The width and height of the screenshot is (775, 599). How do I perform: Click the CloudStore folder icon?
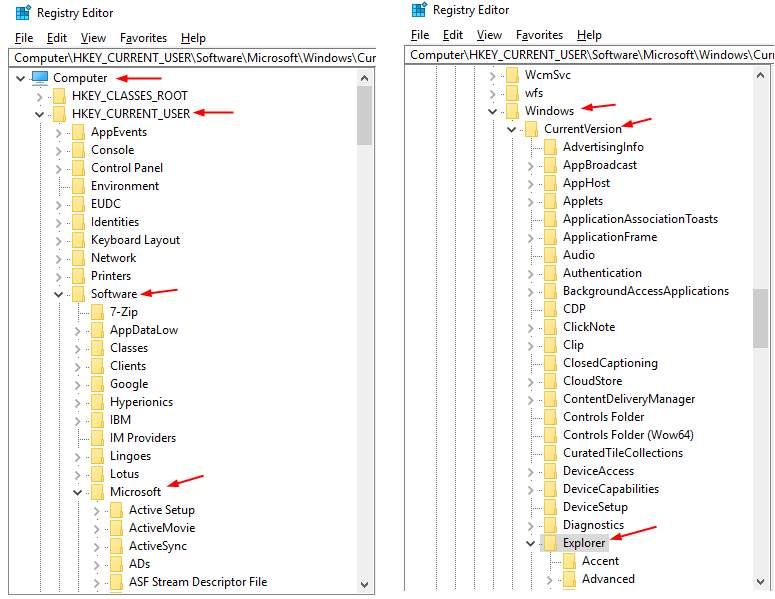550,381
